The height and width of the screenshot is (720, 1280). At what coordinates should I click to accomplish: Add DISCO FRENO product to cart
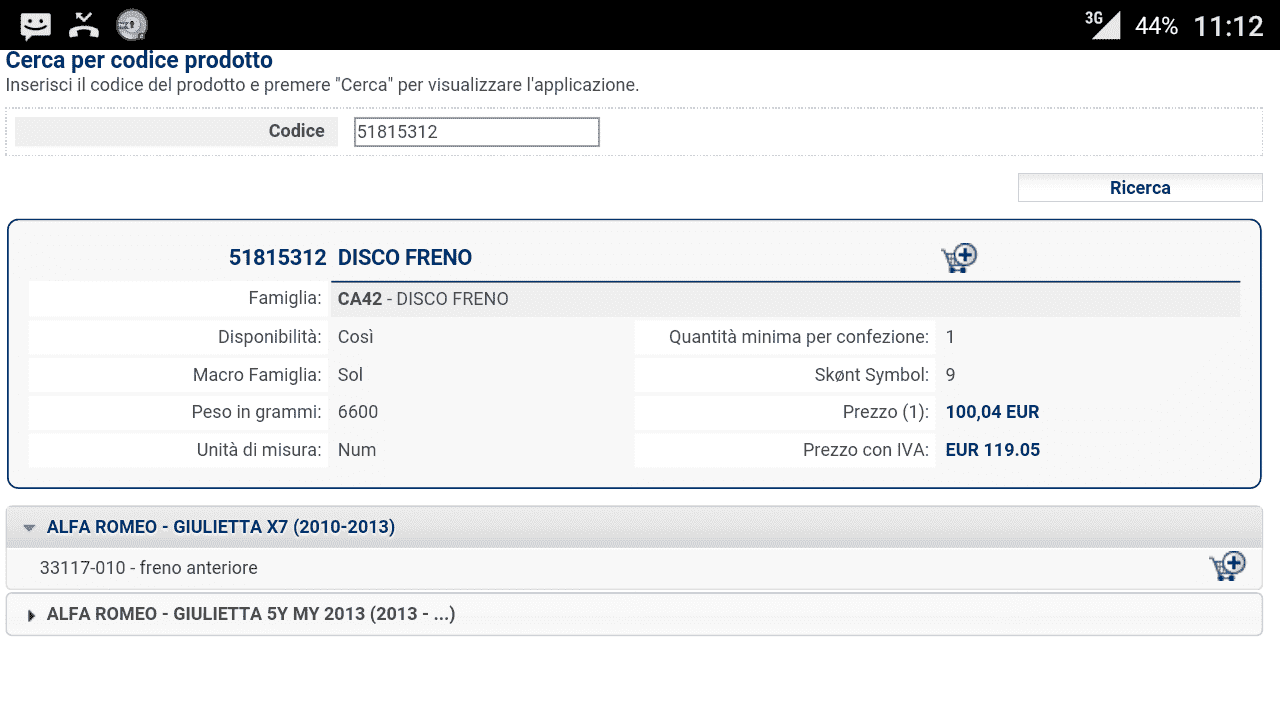[959, 258]
